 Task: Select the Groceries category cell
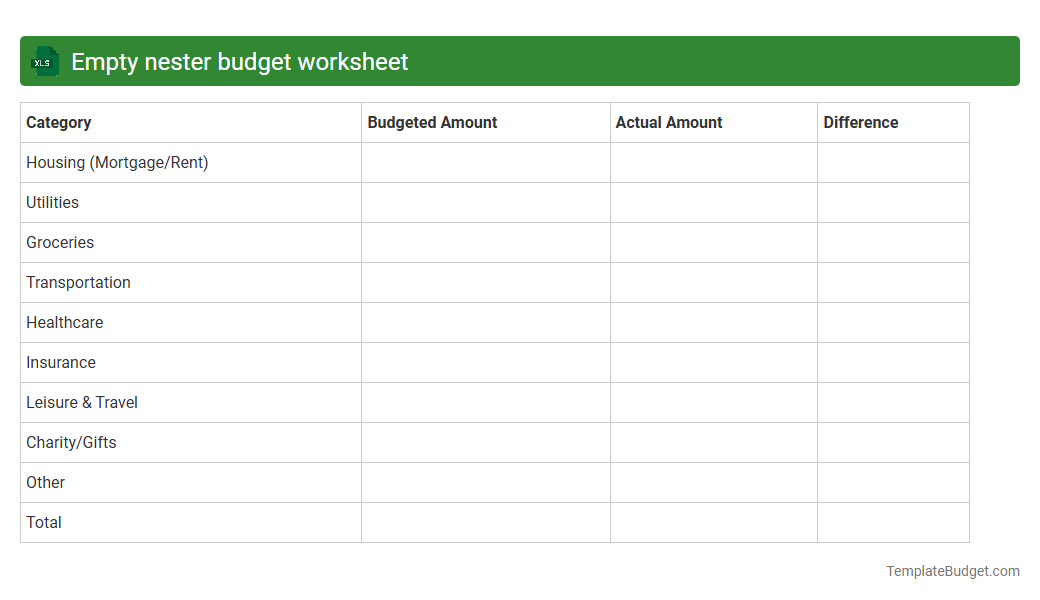click(x=60, y=242)
